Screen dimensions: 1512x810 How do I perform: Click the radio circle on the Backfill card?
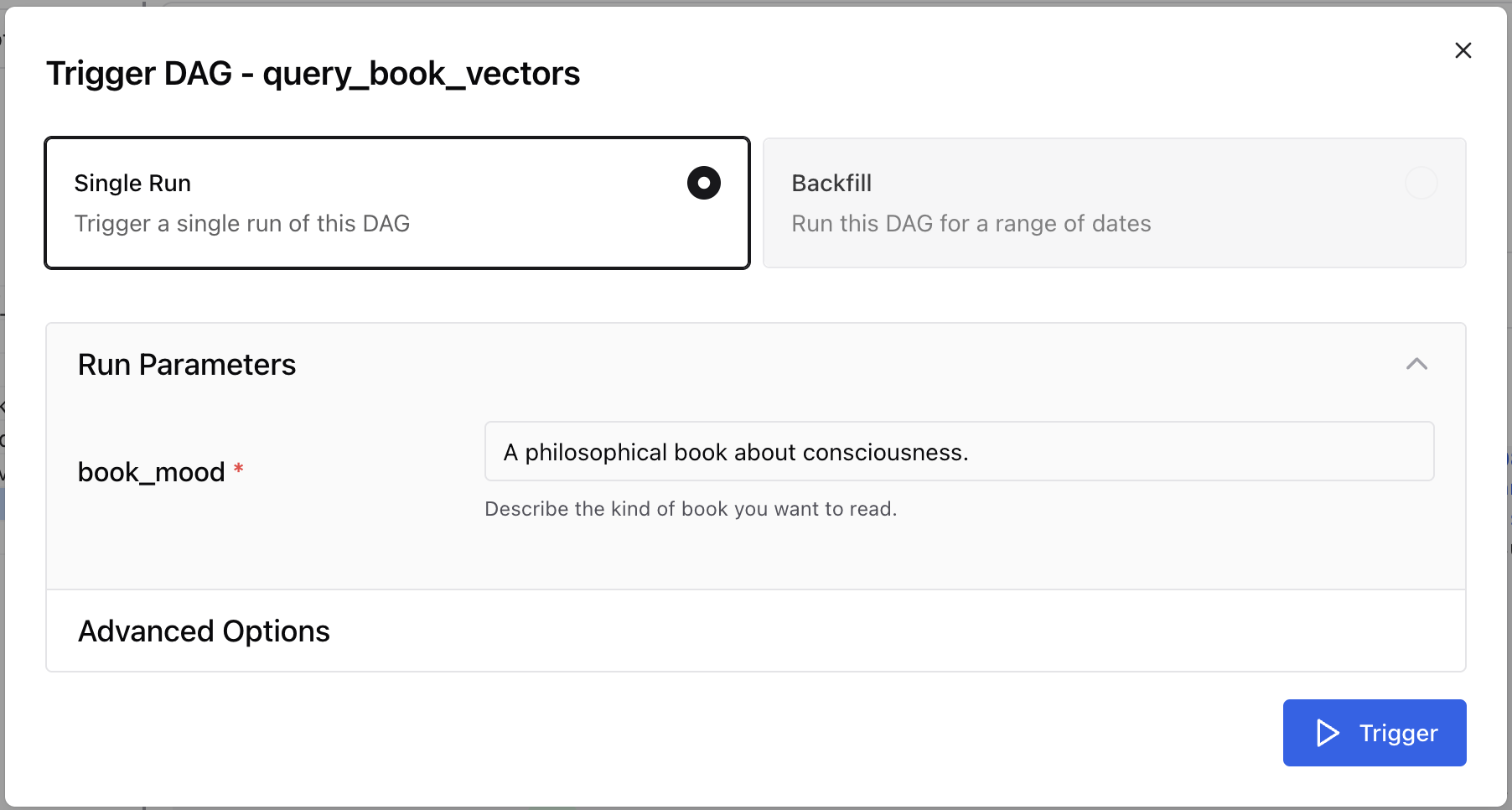point(1421,183)
